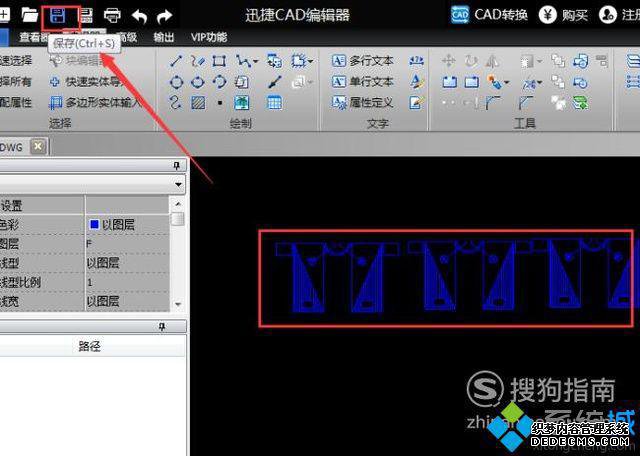
Task: Select the diagonal dark line icon in the draw panel
Action: (275, 82)
